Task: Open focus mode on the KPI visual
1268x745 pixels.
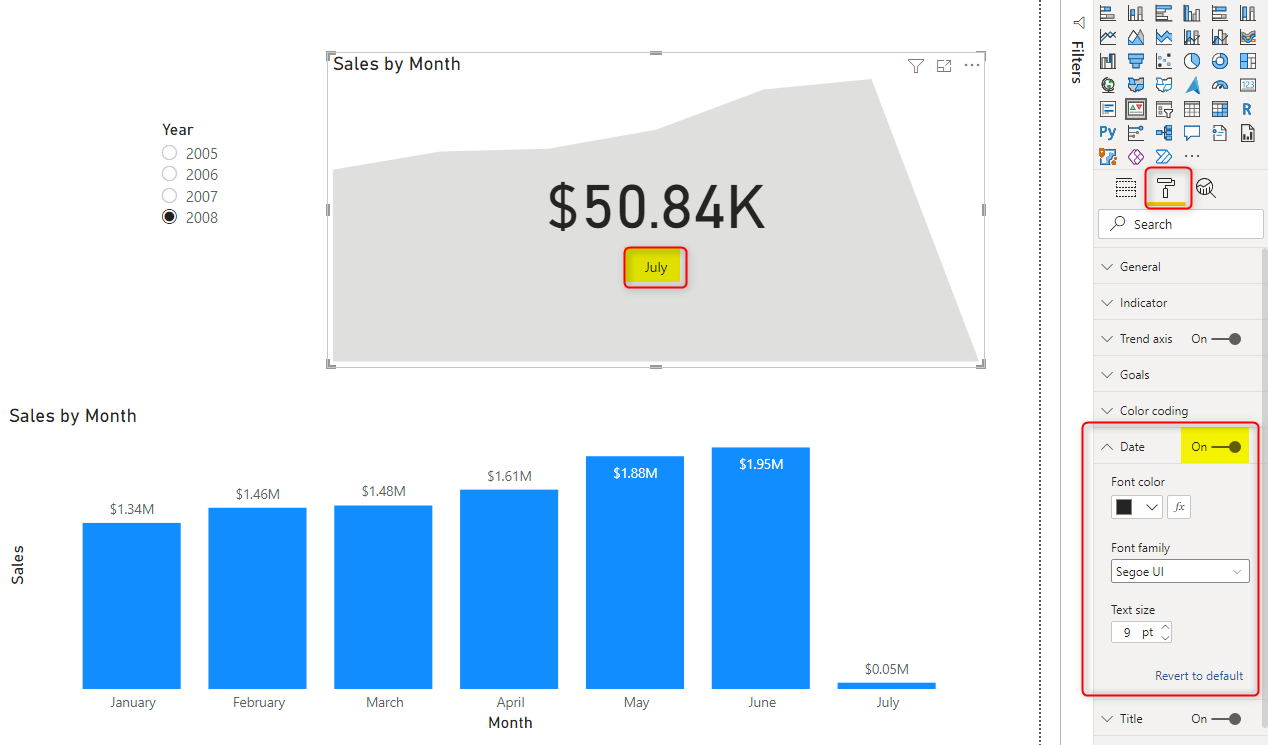Action: coord(944,65)
